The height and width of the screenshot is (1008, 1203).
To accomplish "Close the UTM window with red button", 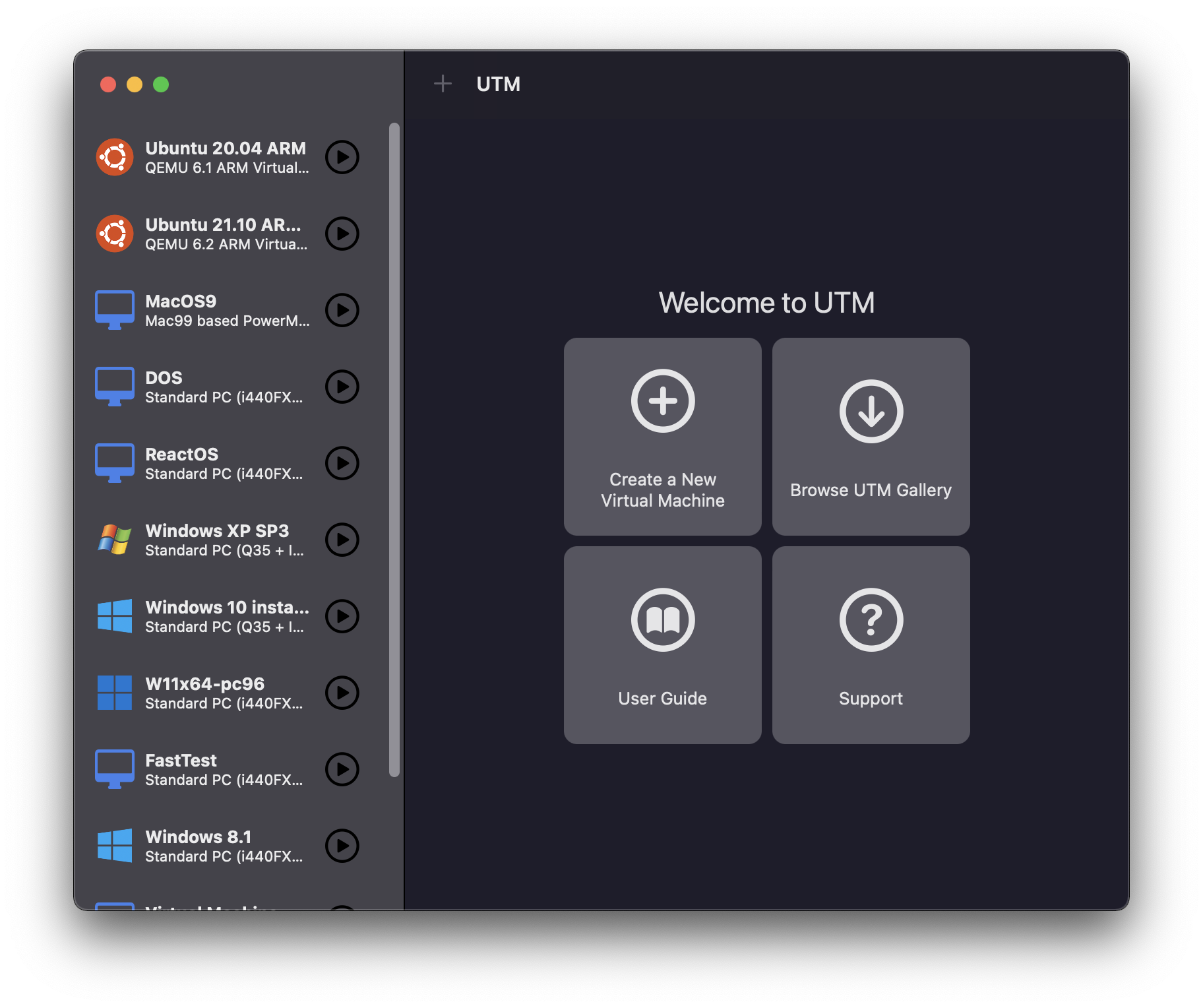I will [x=108, y=84].
